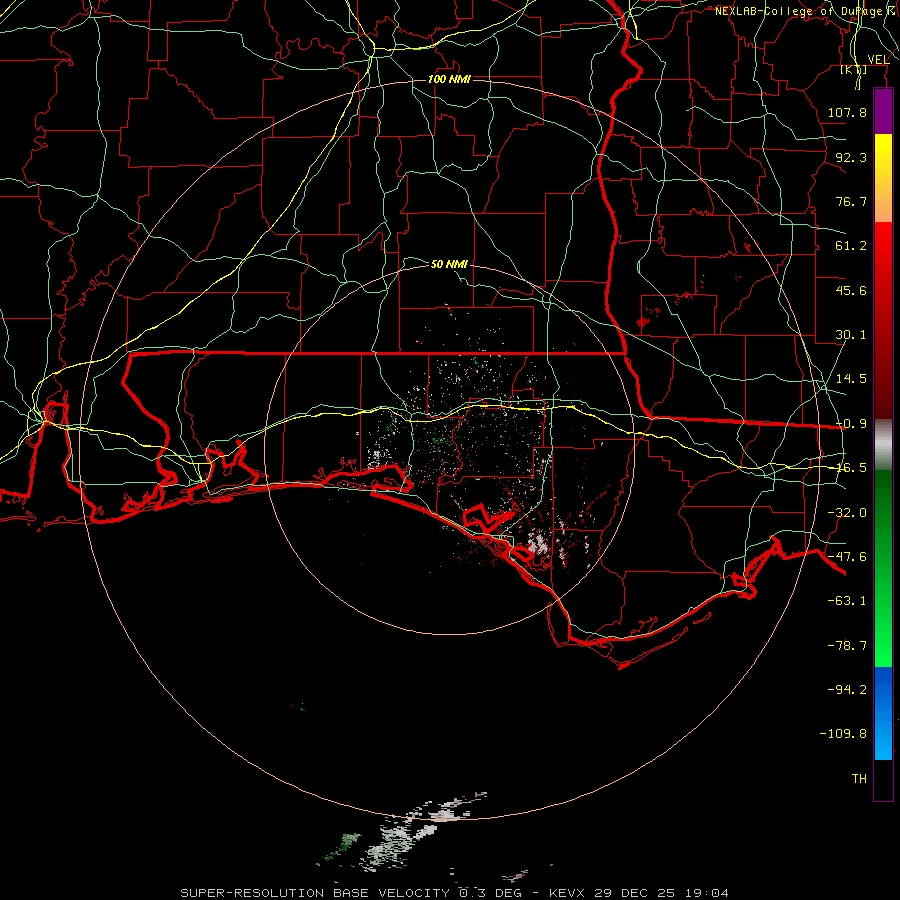This screenshot has height=900, width=900.
Task: Click the [KT] units label
Action: tap(854, 69)
